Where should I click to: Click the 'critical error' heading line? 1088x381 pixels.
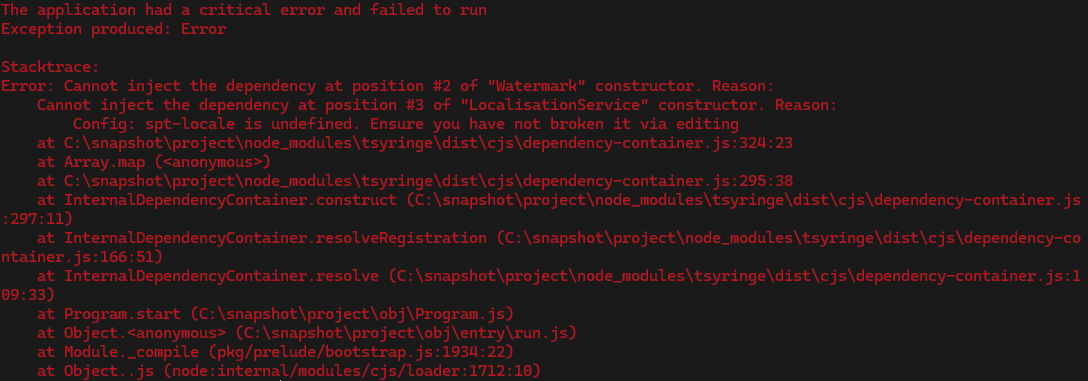(244, 10)
